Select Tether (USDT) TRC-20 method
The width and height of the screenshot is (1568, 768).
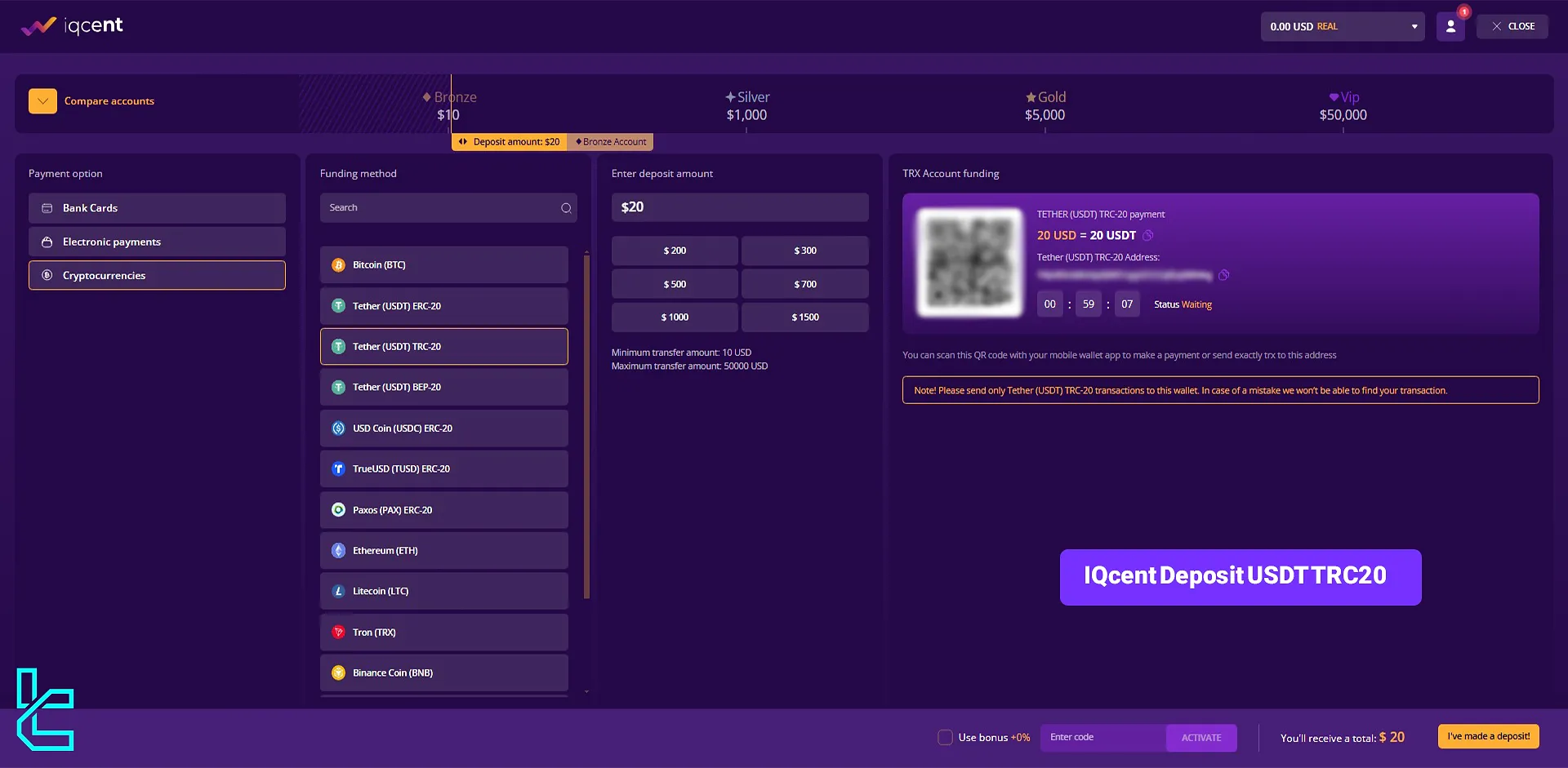click(444, 347)
